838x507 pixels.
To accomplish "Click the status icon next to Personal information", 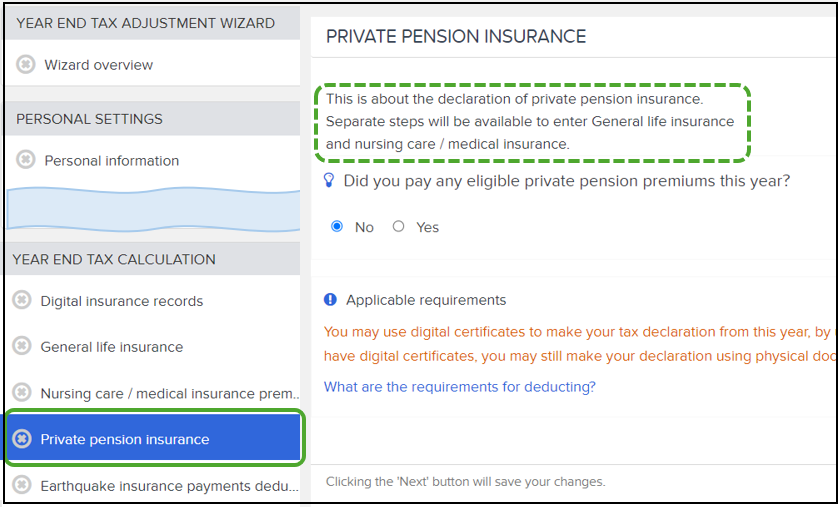I will click(x=25, y=160).
